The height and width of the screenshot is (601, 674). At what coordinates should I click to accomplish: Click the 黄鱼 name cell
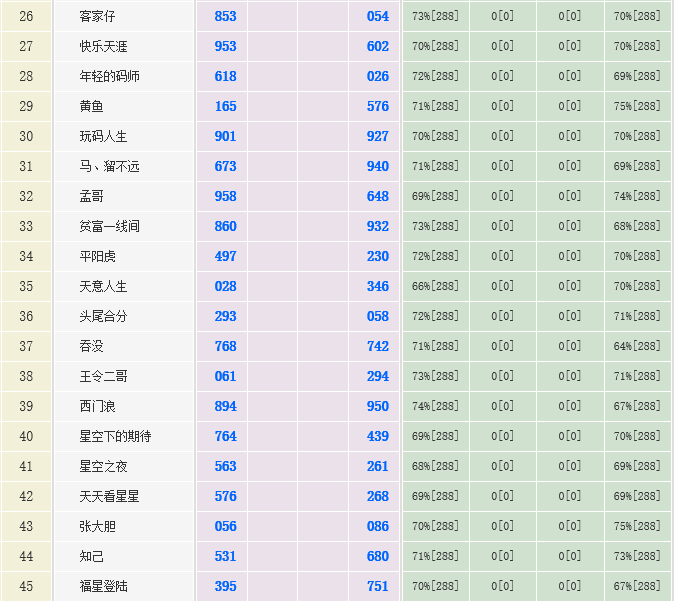91,106
